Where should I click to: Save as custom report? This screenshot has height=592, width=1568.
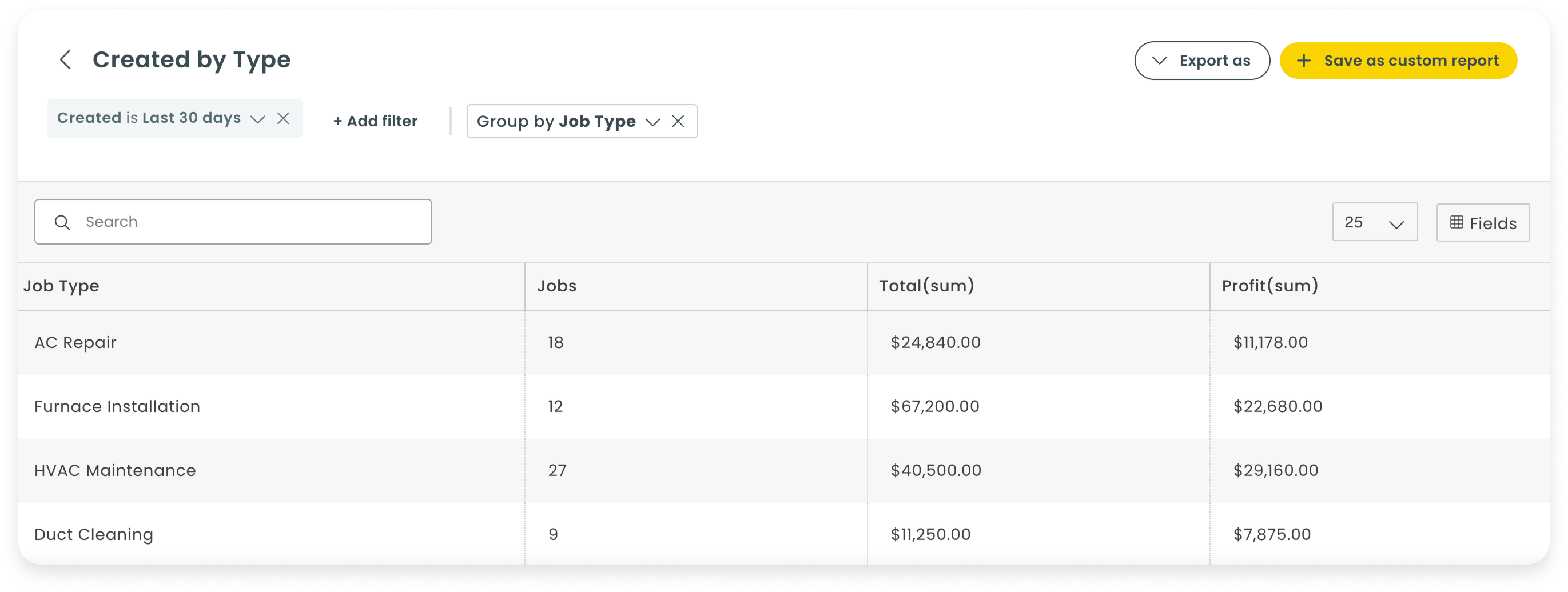(1398, 60)
